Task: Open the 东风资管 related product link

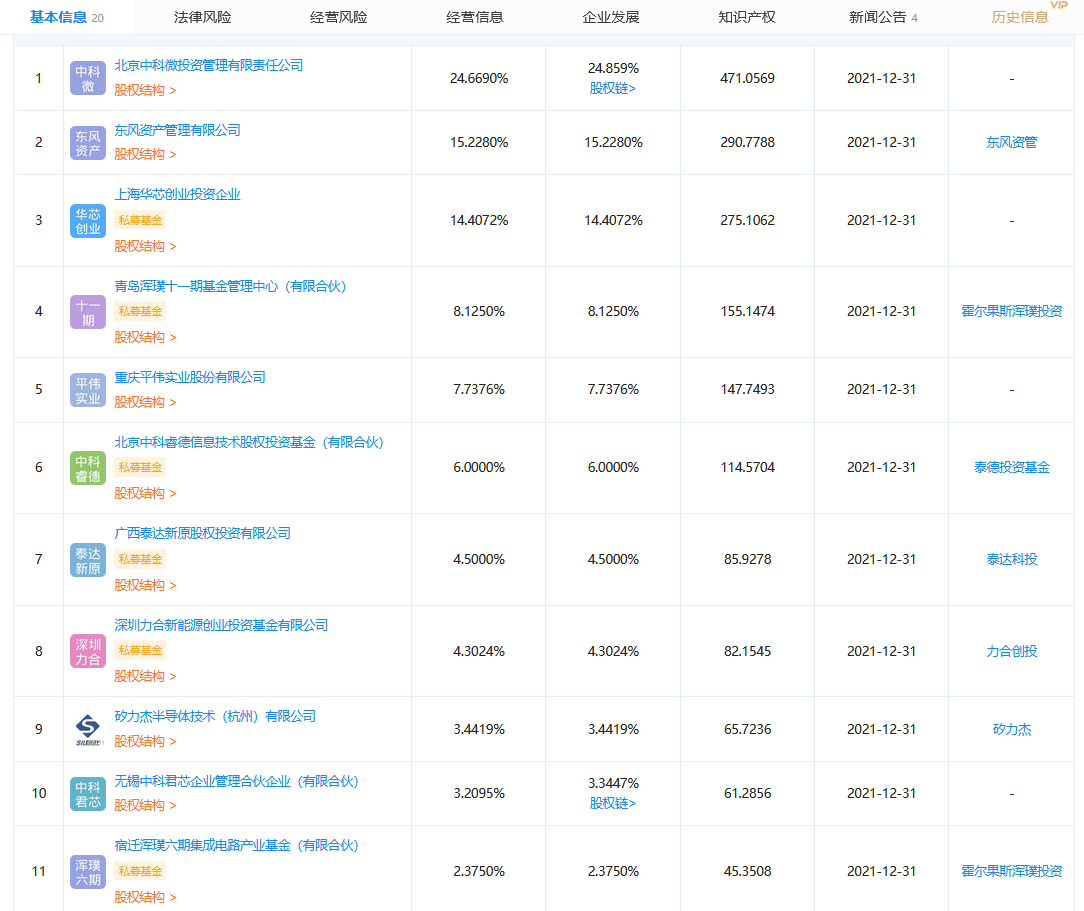Action: click(x=1011, y=142)
